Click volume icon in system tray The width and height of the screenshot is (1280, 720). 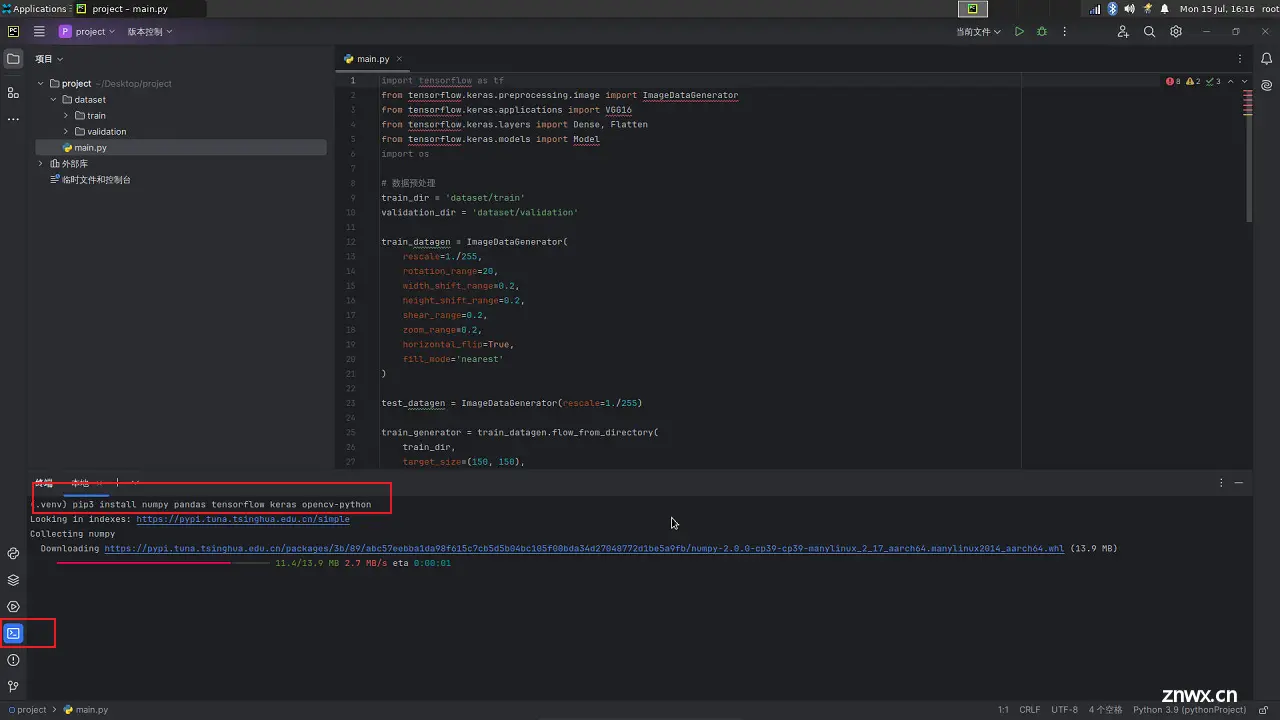coord(1129,9)
